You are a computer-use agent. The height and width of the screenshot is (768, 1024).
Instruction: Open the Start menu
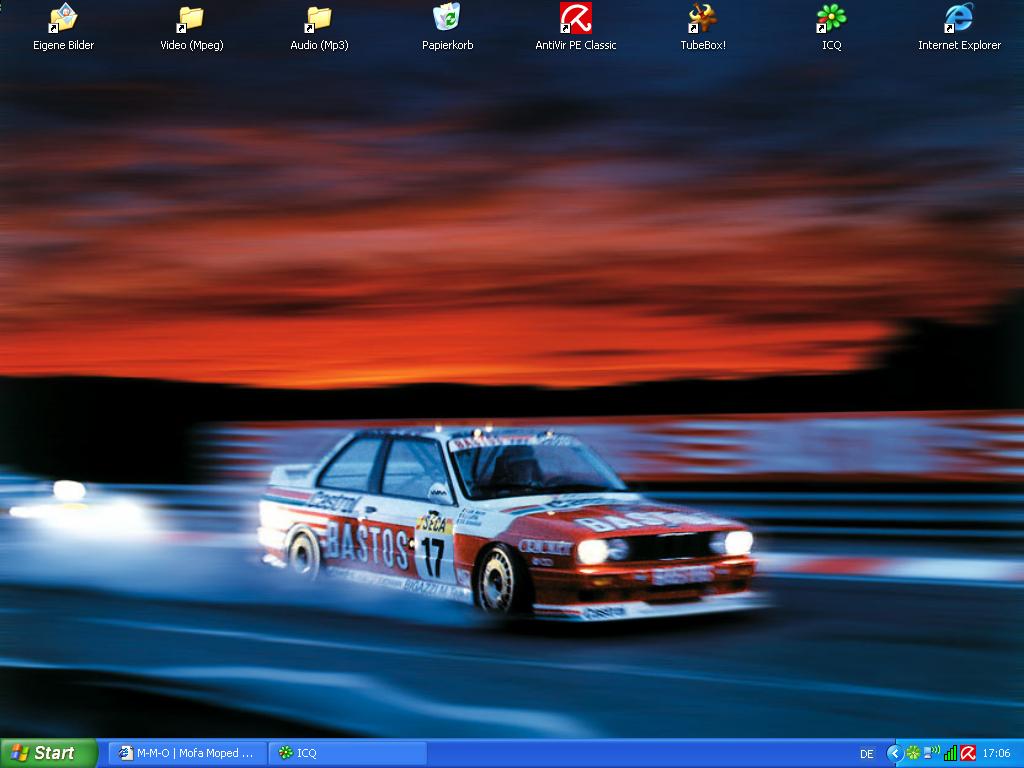[48, 753]
